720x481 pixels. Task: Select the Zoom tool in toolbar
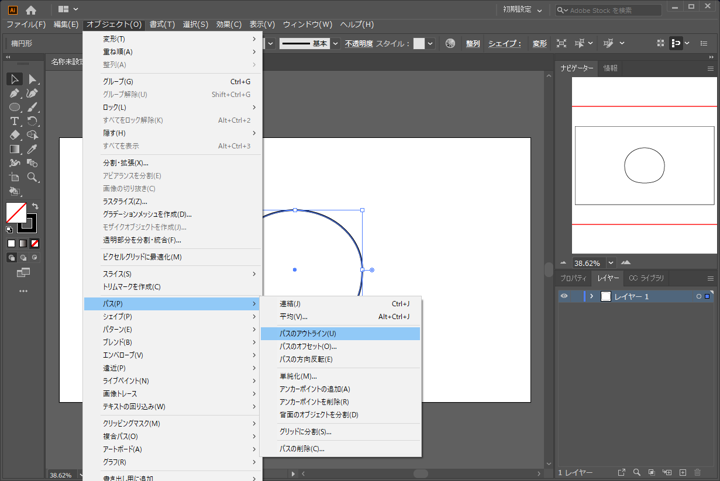32,177
